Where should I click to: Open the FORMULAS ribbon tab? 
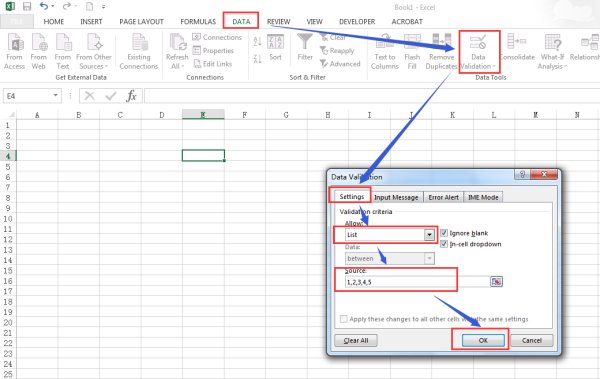(198, 21)
